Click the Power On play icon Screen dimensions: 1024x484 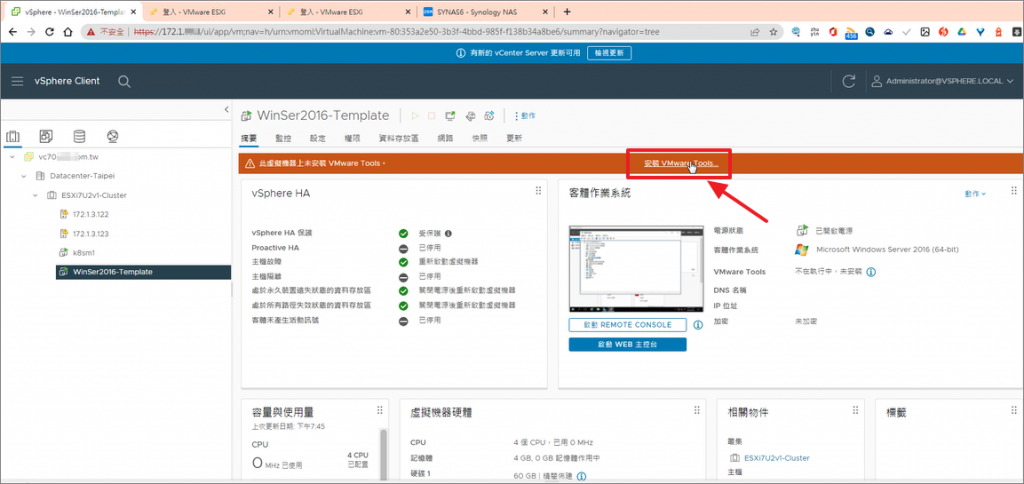(x=413, y=116)
